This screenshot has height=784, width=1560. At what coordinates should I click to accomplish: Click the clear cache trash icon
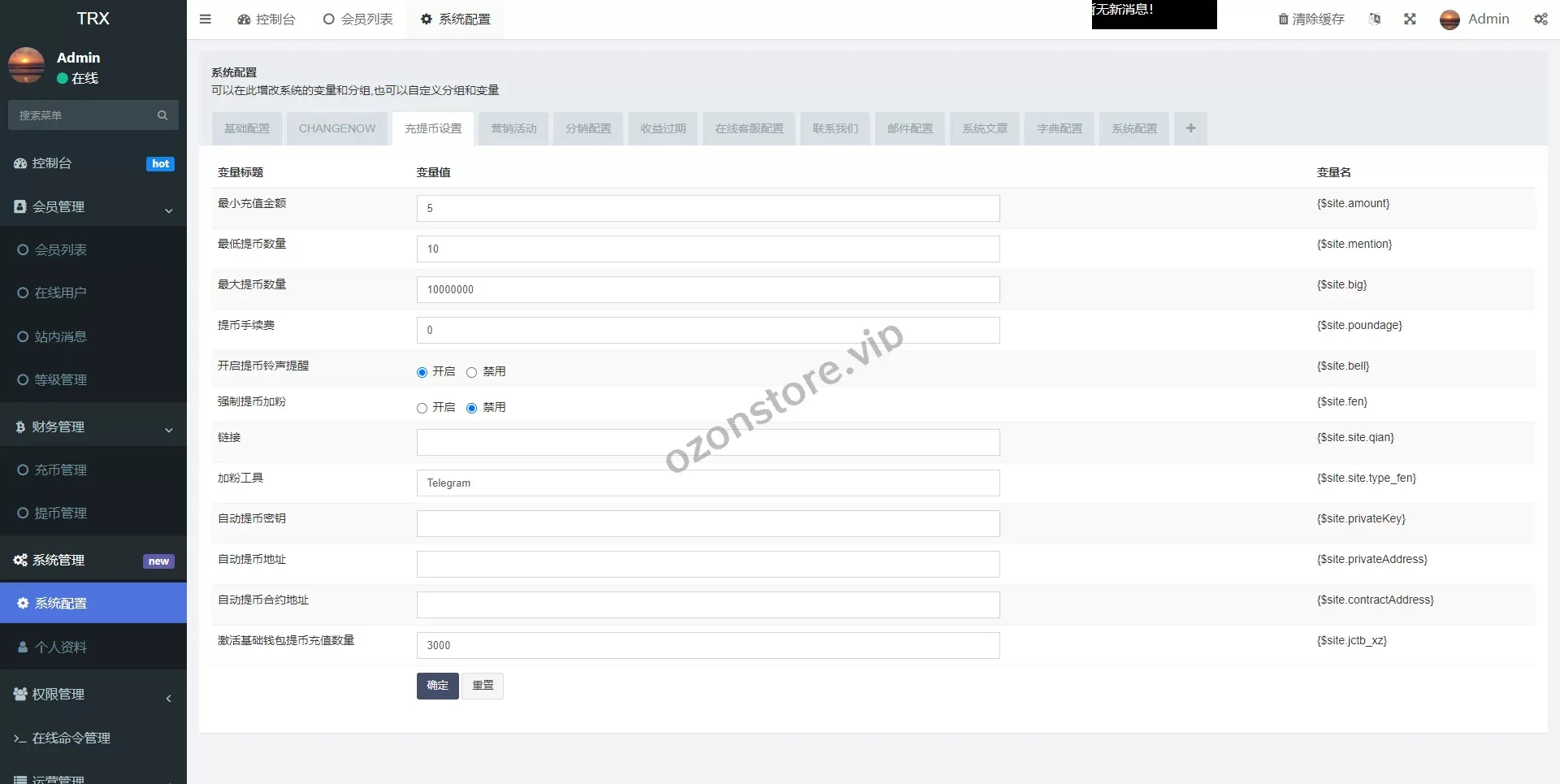[x=1283, y=19]
